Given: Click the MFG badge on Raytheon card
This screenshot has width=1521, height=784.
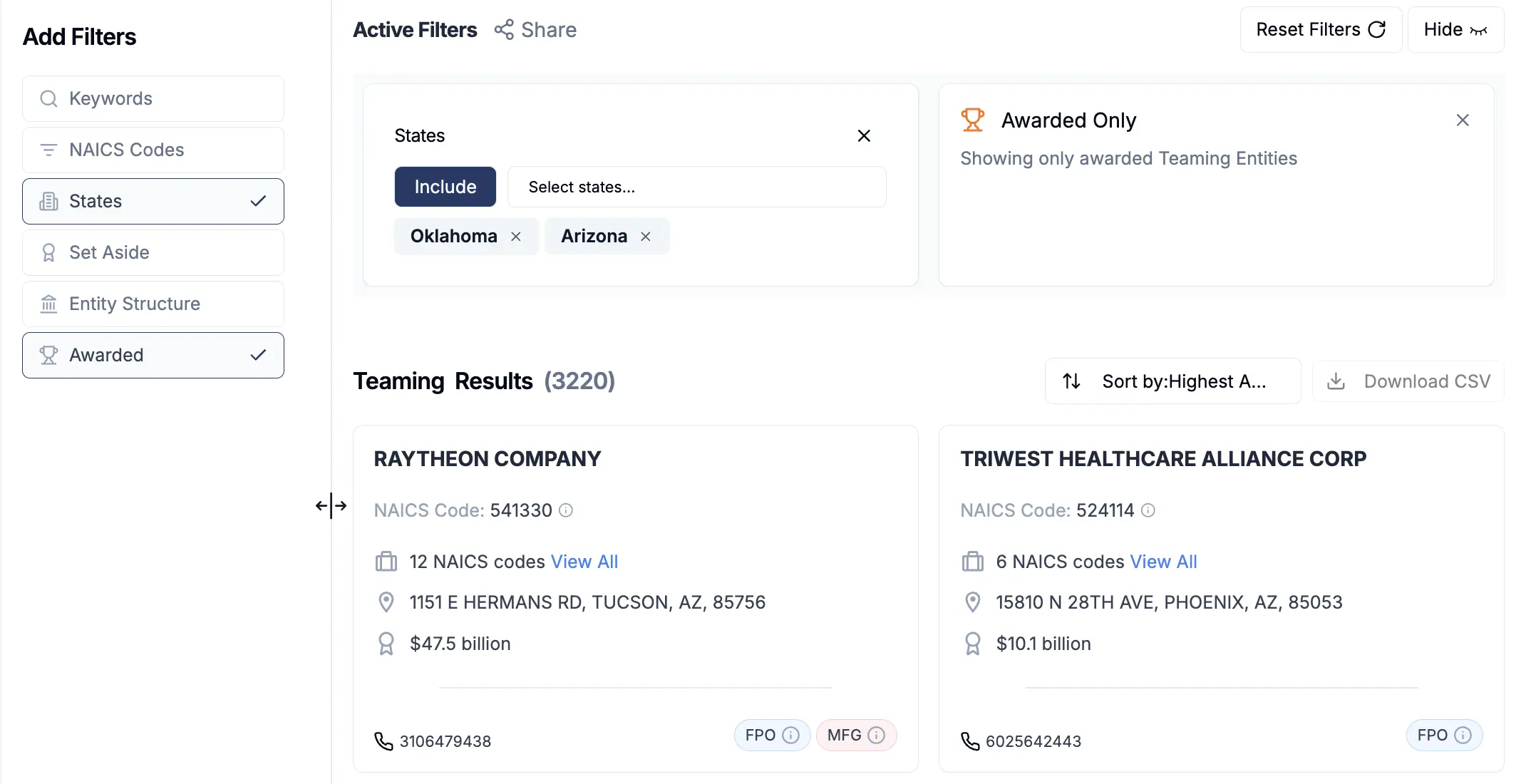Looking at the screenshot, I should 857,735.
